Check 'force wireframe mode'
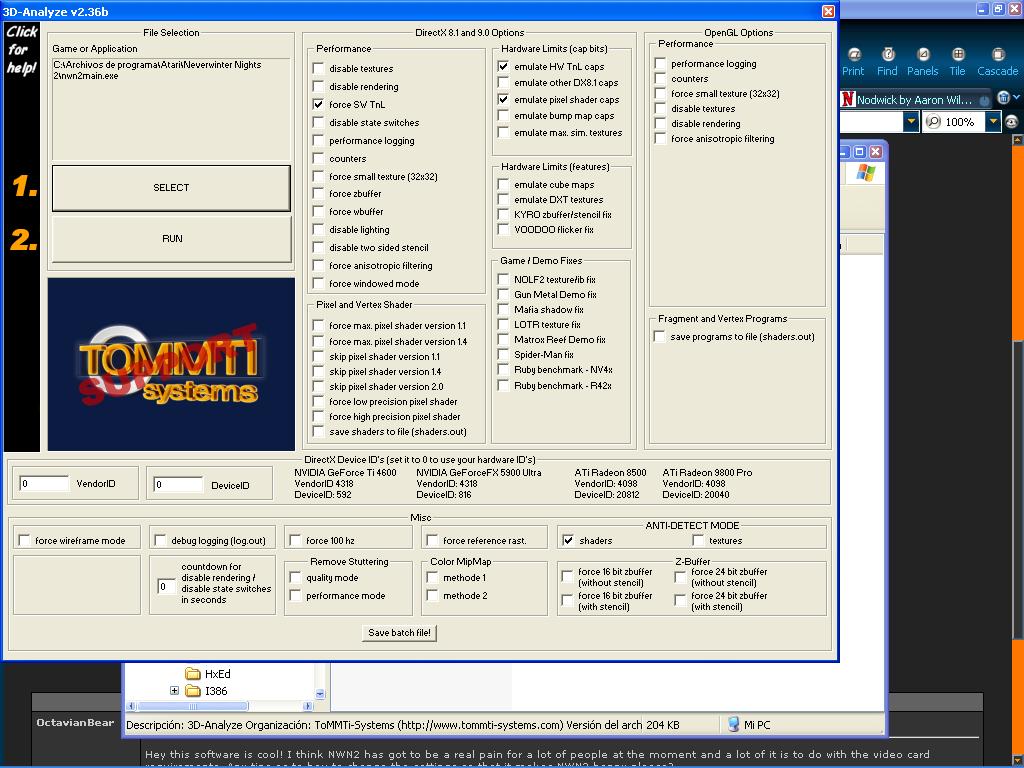The image size is (1024, 768). pyautogui.click(x=24, y=540)
